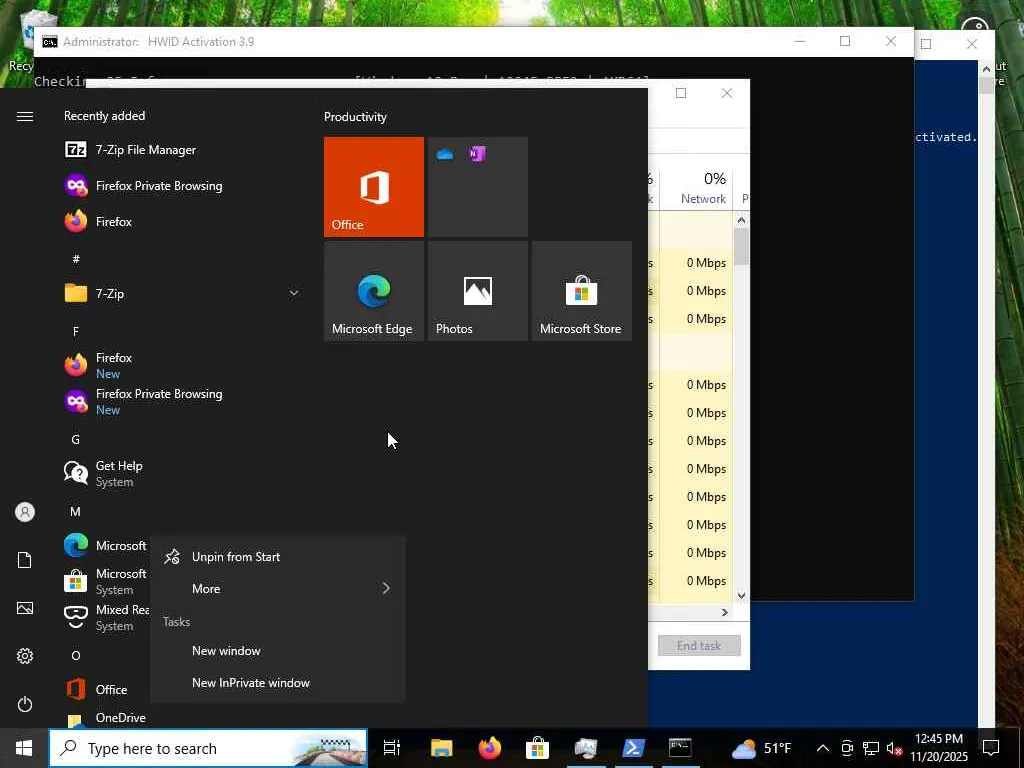This screenshot has width=1024, height=768.
Task: Open the Microsoft Store tile
Action: point(581,291)
